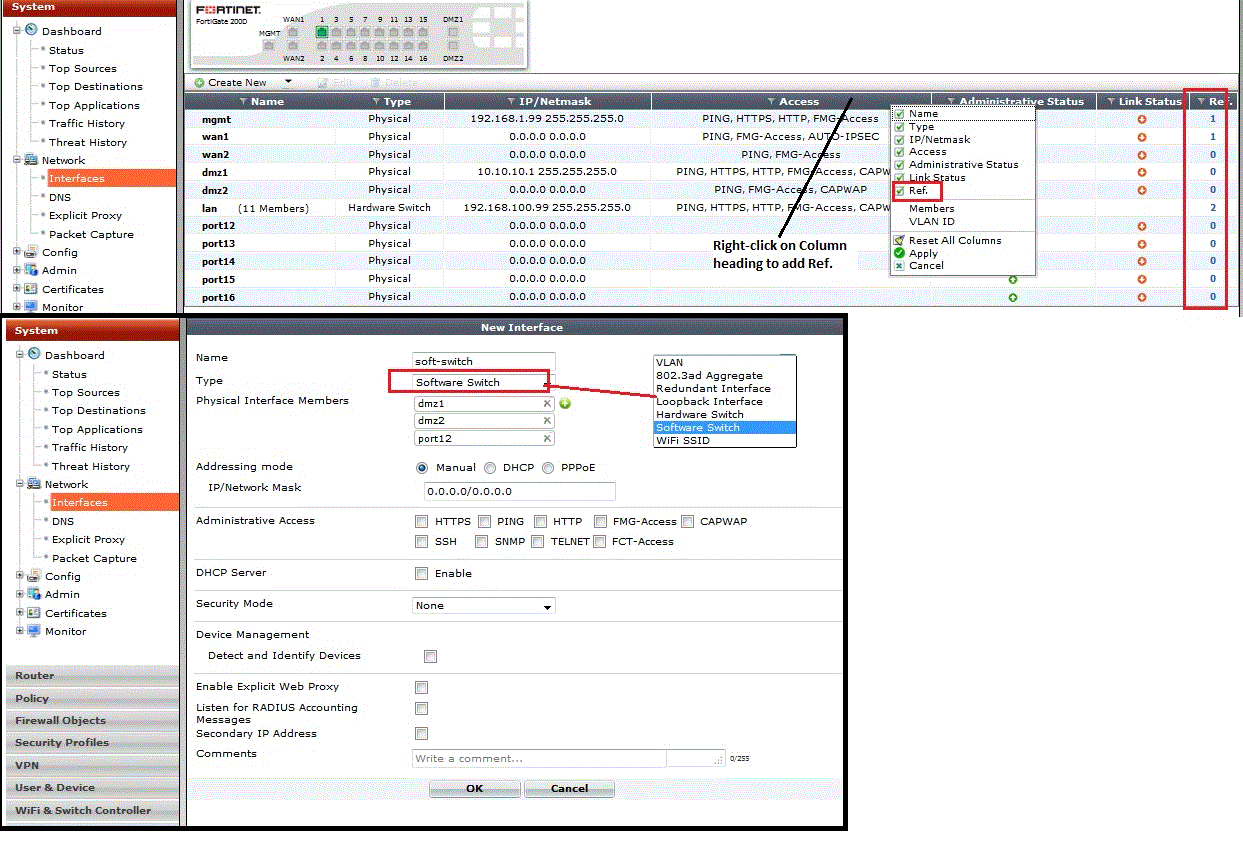Click Certificates icon in New Interface page sidebar
Viewport: 1243px width, 841px height.
pos(35,613)
